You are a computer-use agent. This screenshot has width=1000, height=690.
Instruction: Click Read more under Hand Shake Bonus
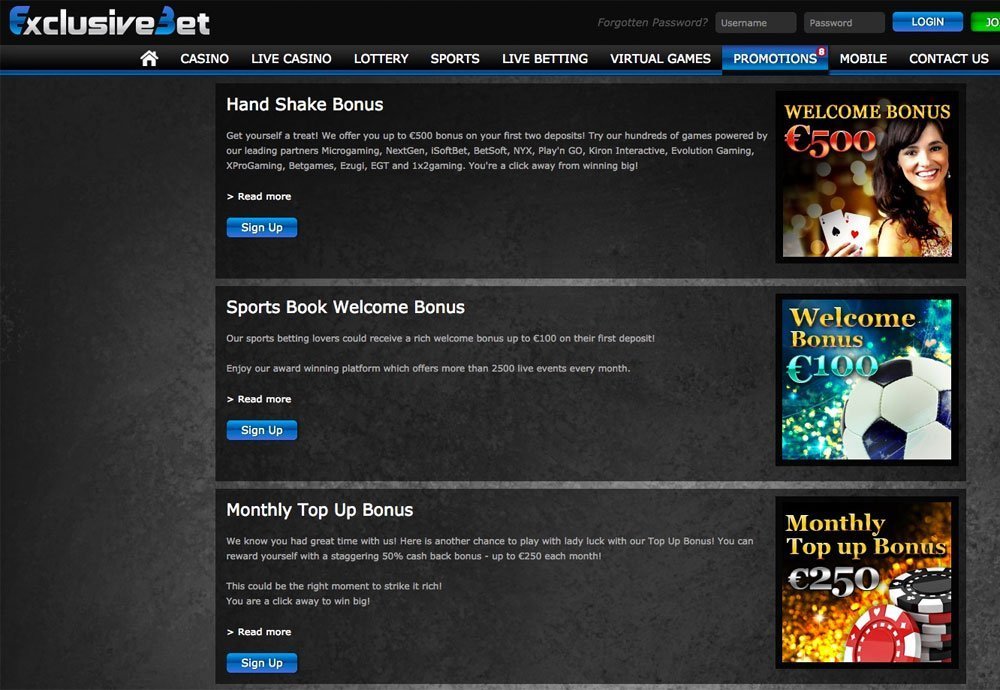pyautogui.click(x=259, y=196)
